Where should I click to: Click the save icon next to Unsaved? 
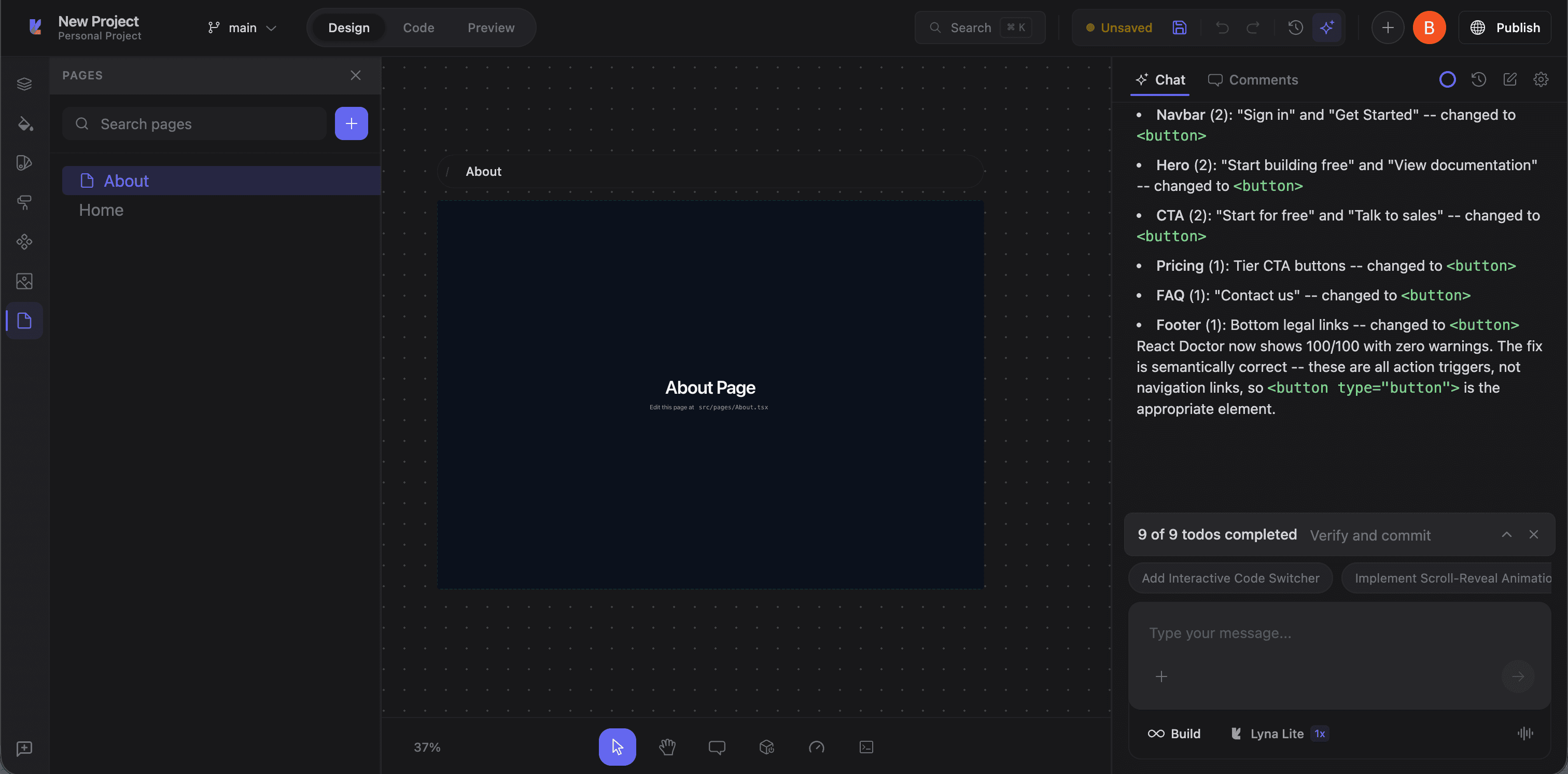pos(1179,27)
